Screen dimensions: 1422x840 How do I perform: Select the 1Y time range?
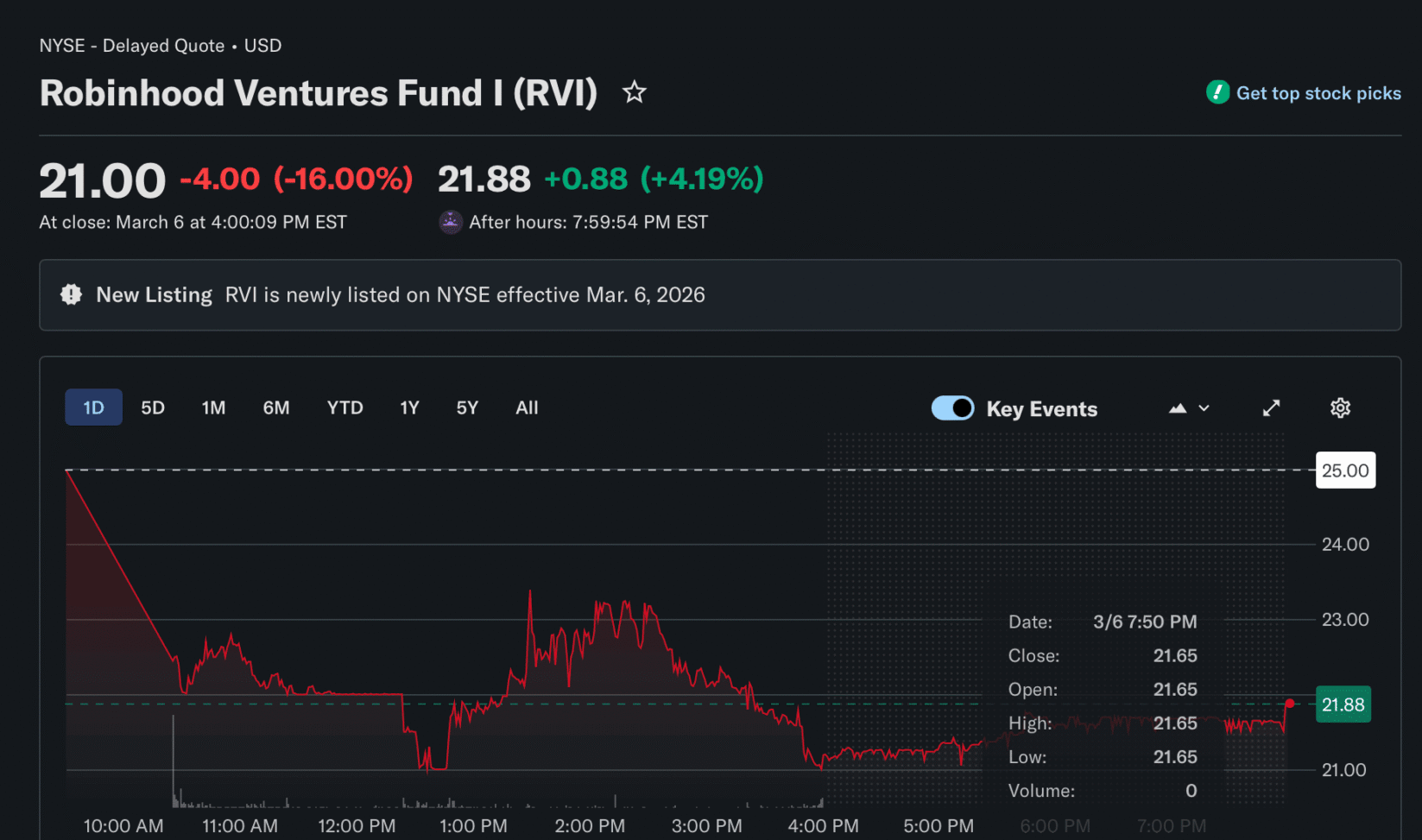click(x=409, y=408)
